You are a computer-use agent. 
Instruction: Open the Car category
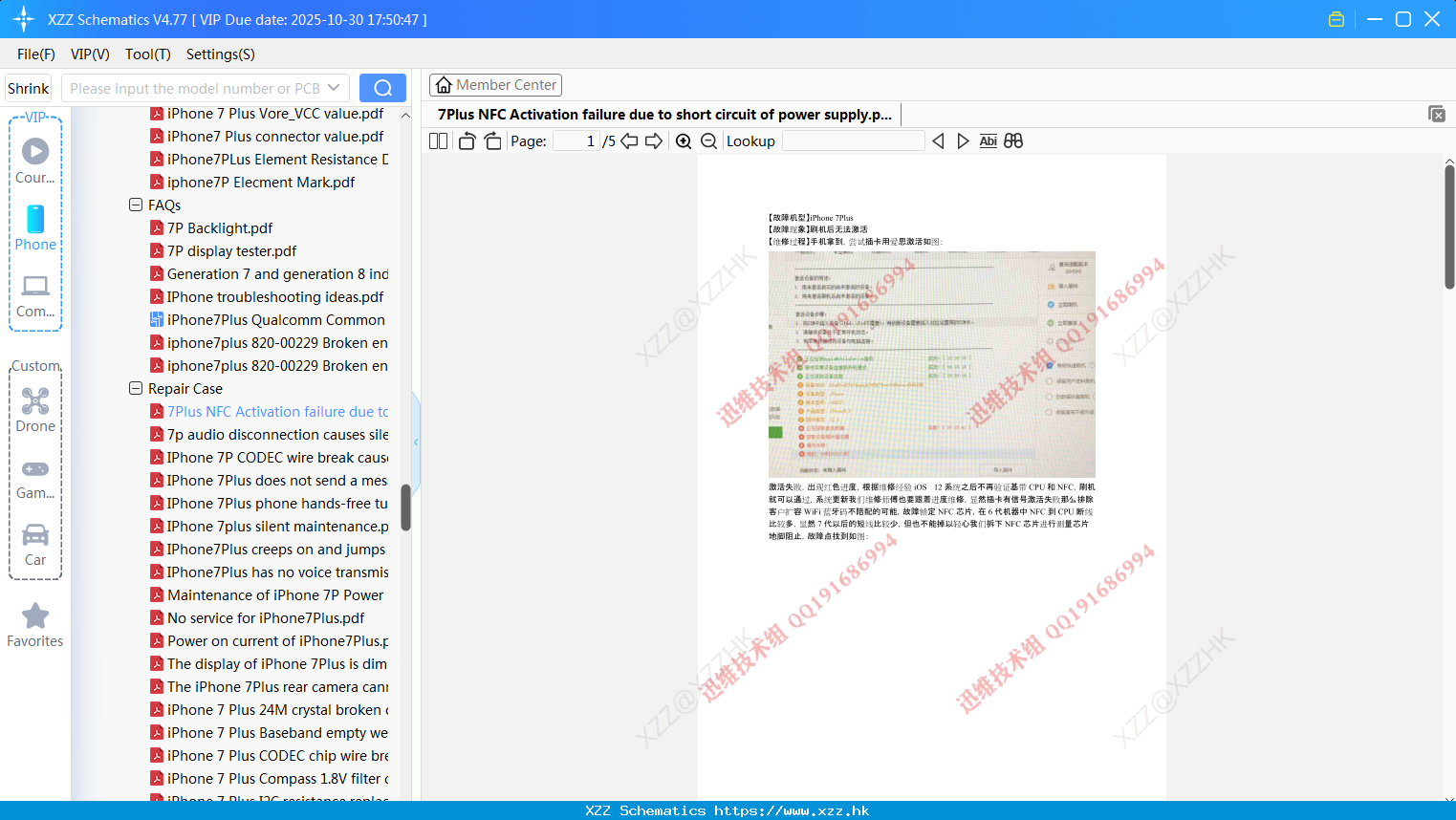pyautogui.click(x=35, y=545)
